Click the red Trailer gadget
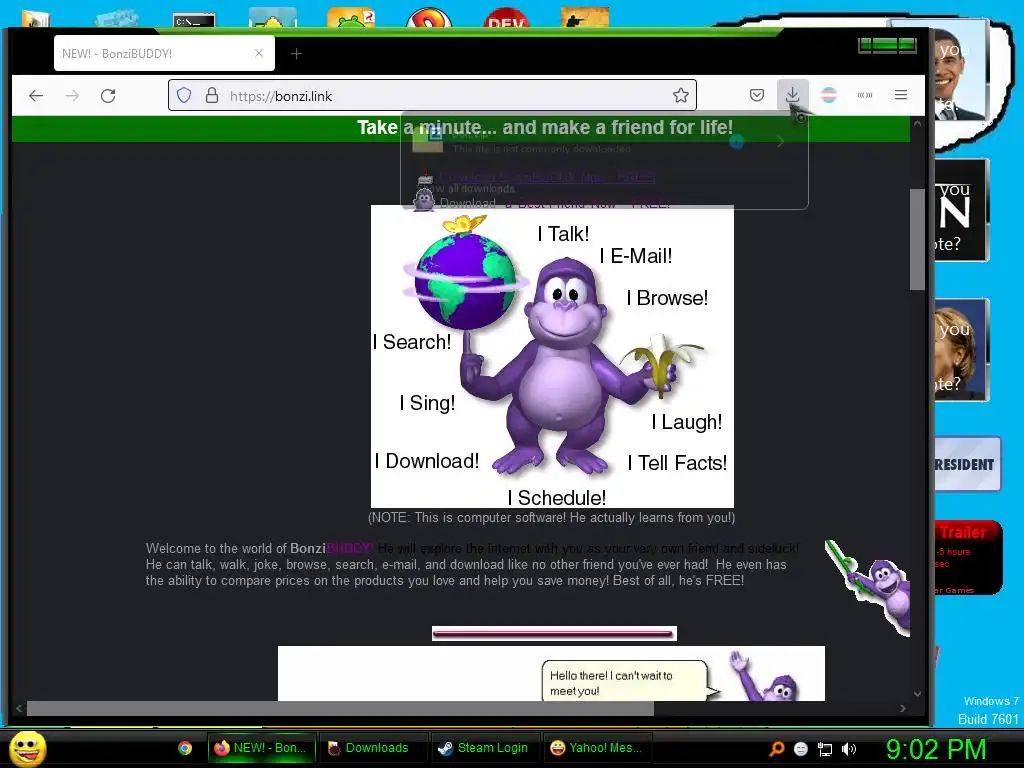The height and width of the screenshot is (768, 1024). [x=967, y=558]
